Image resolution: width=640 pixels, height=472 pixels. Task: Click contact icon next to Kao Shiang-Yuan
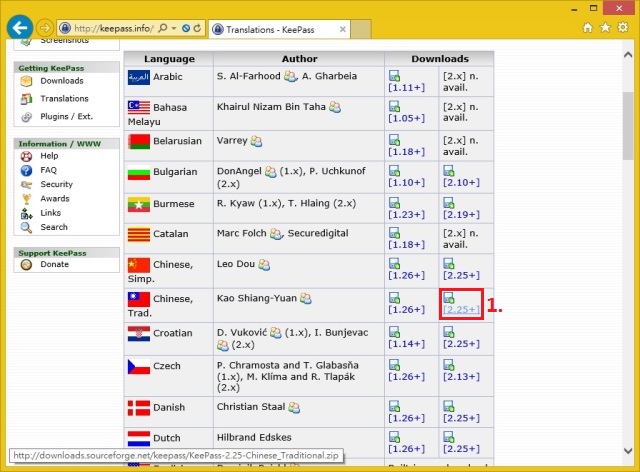[x=306, y=298]
